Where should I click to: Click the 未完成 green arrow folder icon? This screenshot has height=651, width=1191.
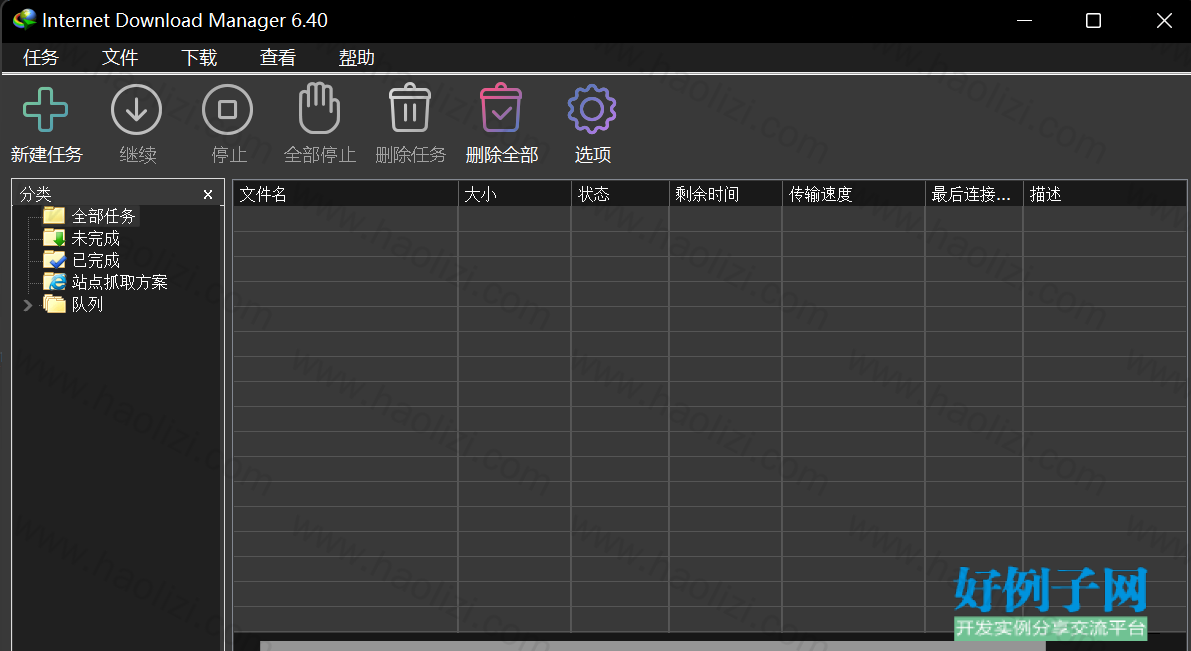[54, 238]
